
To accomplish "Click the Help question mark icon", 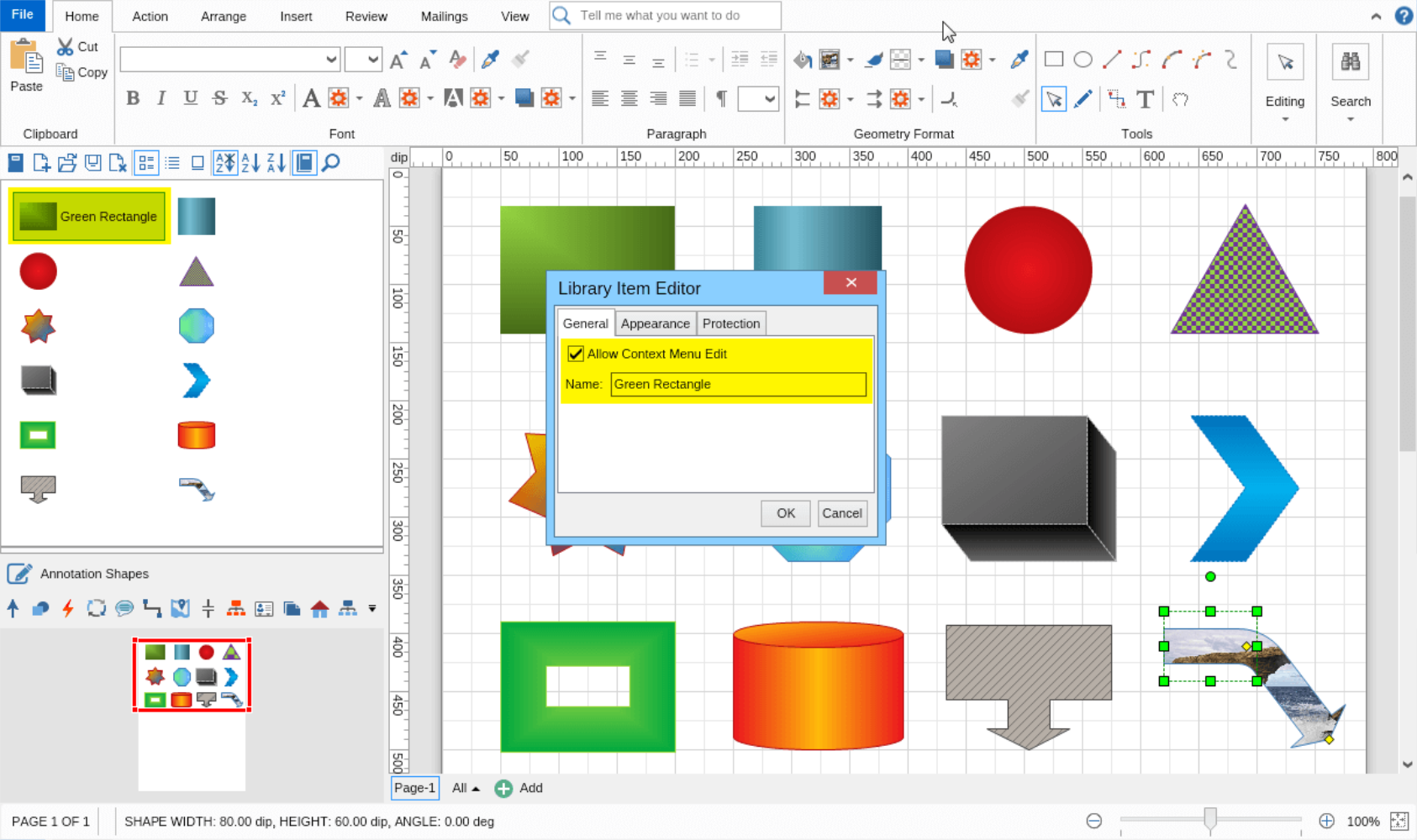I will click(1404, 16).
